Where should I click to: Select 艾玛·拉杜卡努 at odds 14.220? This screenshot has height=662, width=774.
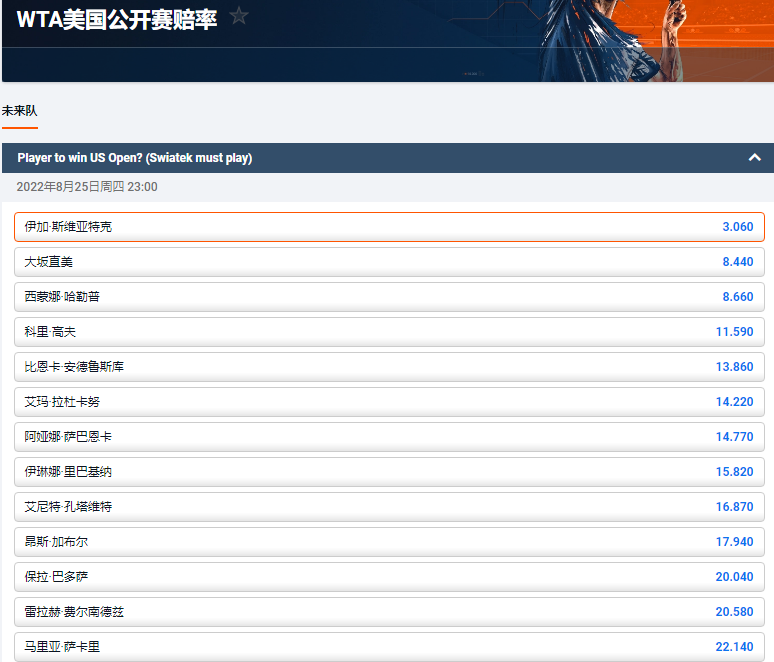[x=389, y=402]
